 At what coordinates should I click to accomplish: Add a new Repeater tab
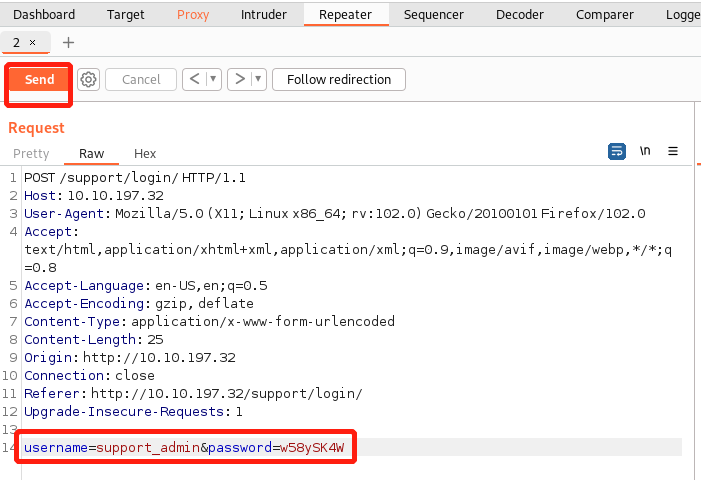point(68,43)
